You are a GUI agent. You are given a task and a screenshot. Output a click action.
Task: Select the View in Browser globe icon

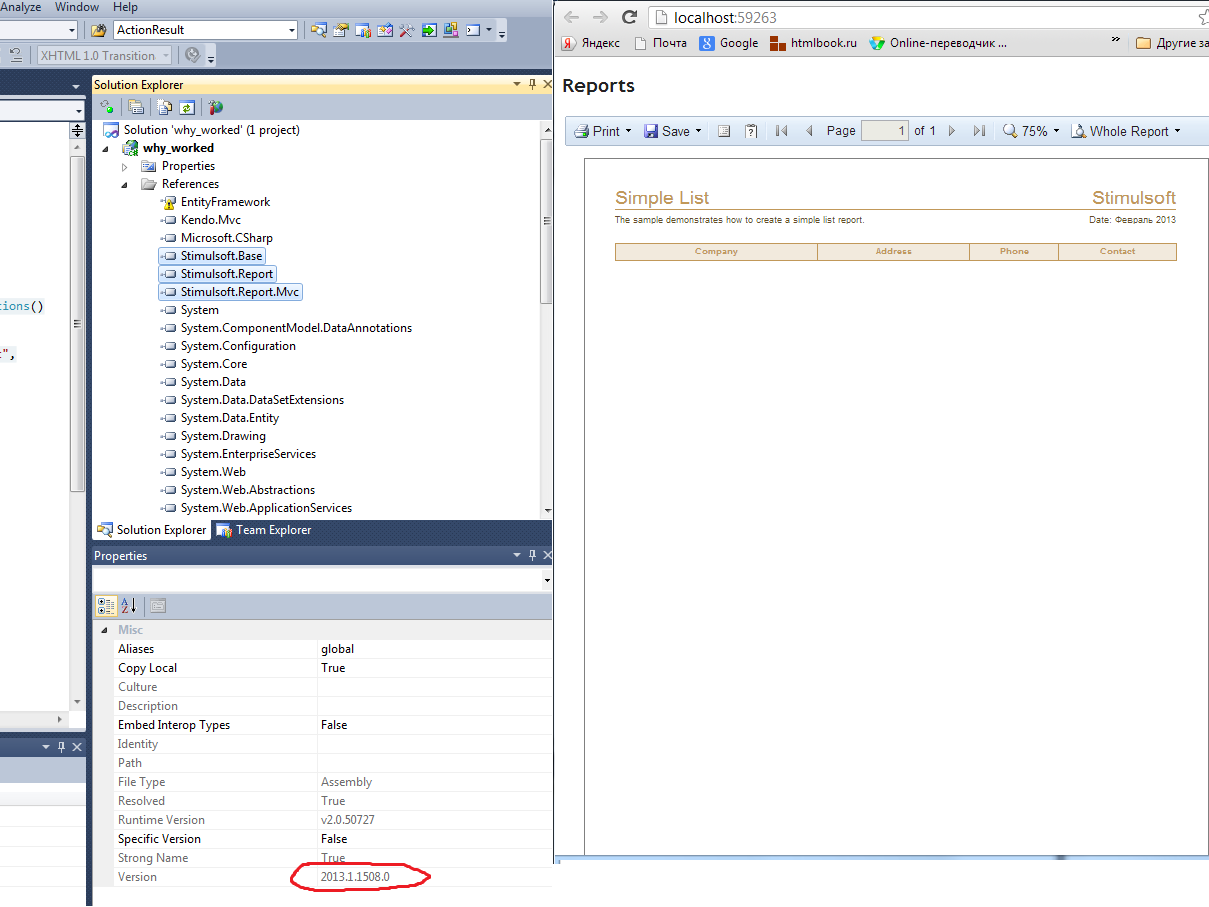coord(215,107)
